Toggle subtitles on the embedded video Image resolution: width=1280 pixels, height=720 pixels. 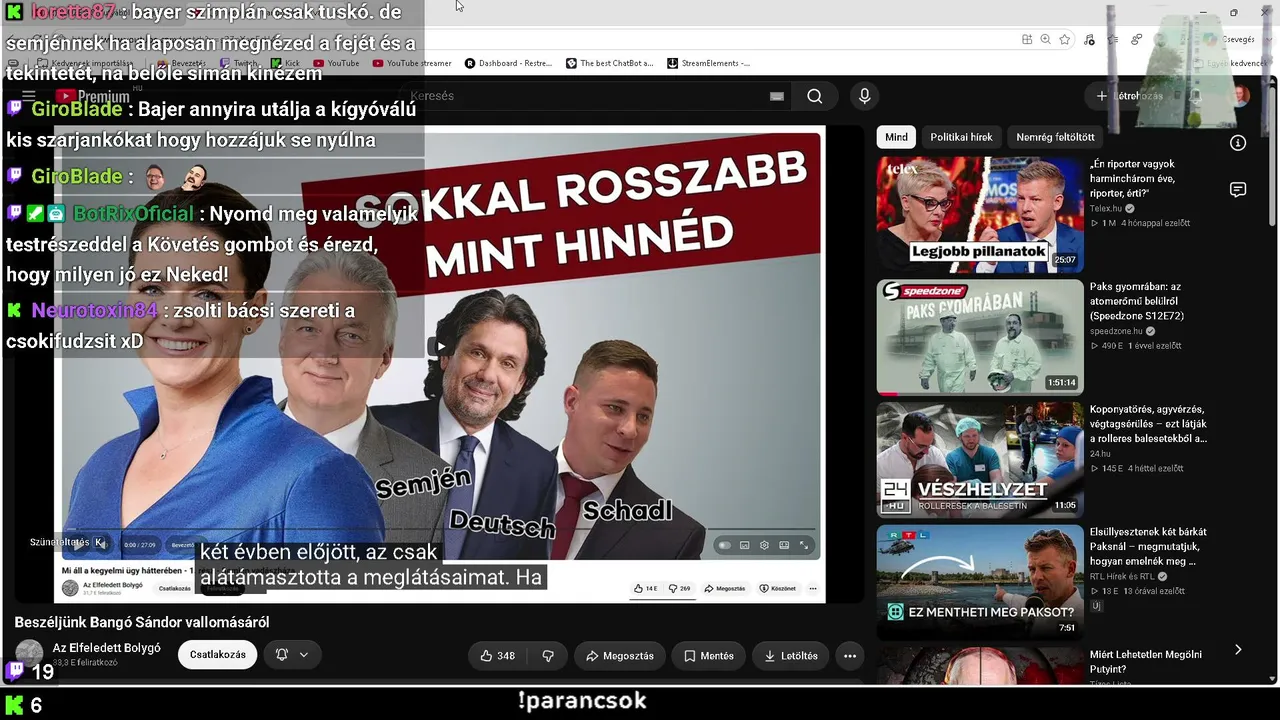tap(744, 545)
